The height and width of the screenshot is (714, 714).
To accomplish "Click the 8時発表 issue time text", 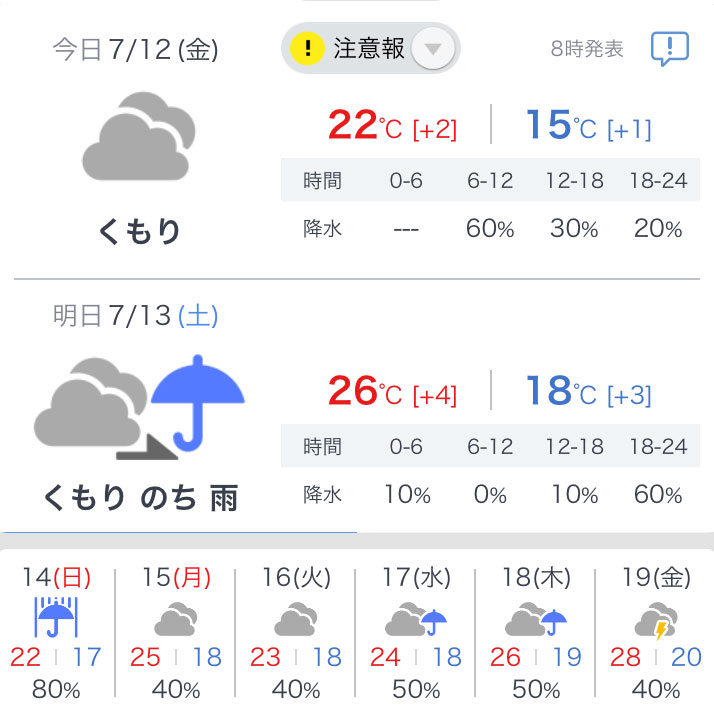I will pos(586,49).
